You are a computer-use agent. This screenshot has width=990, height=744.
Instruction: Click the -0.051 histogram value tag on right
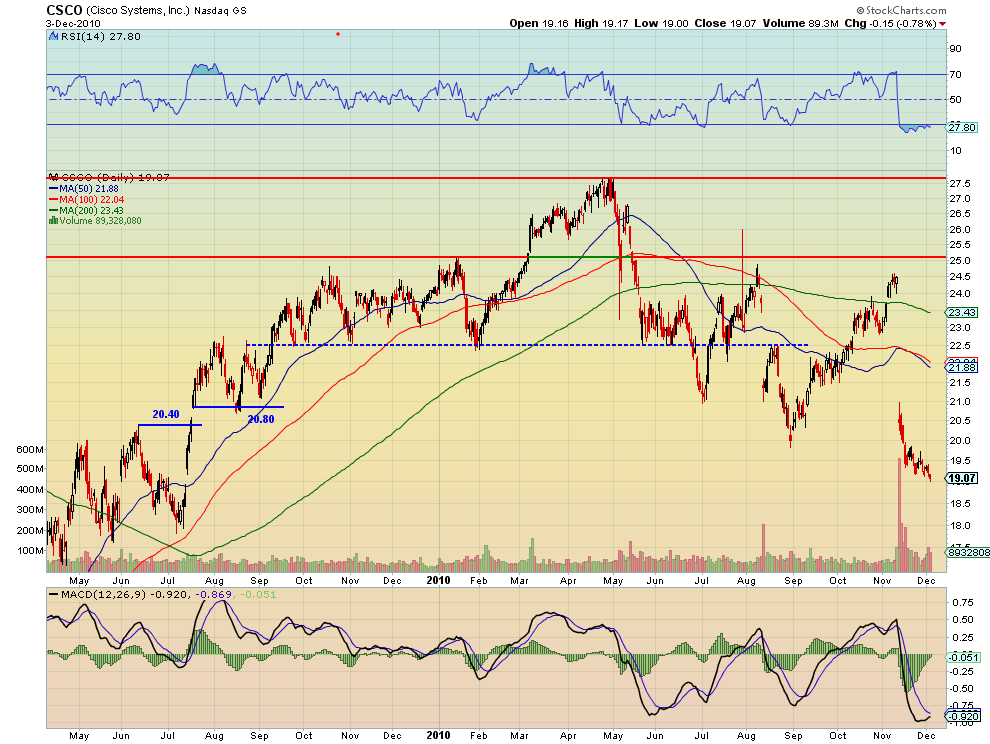click(963, 657)
